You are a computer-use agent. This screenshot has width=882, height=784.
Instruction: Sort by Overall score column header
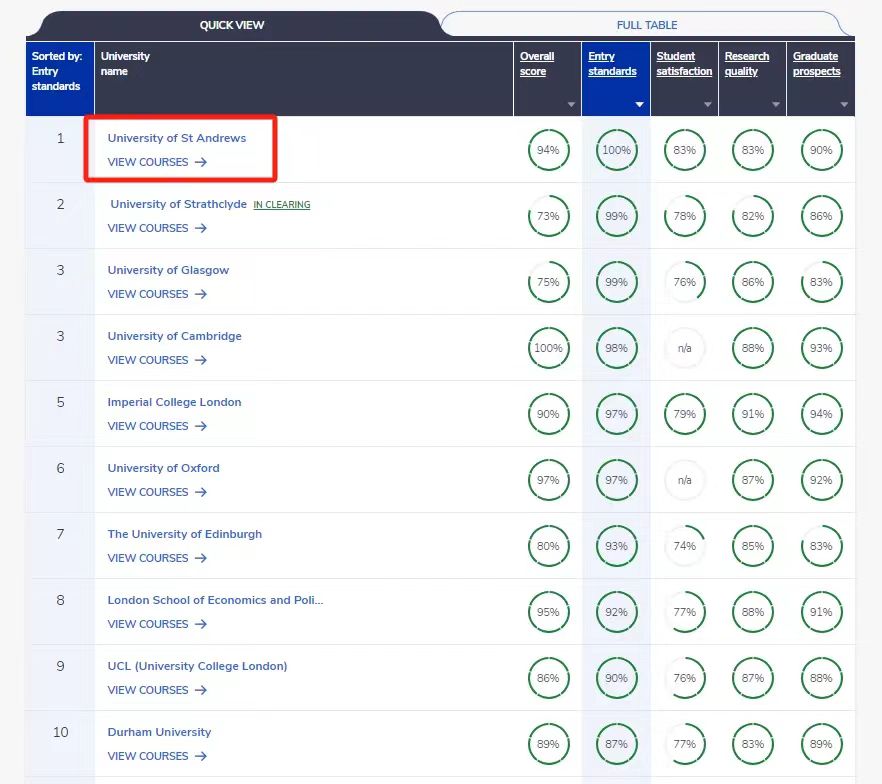537,64
